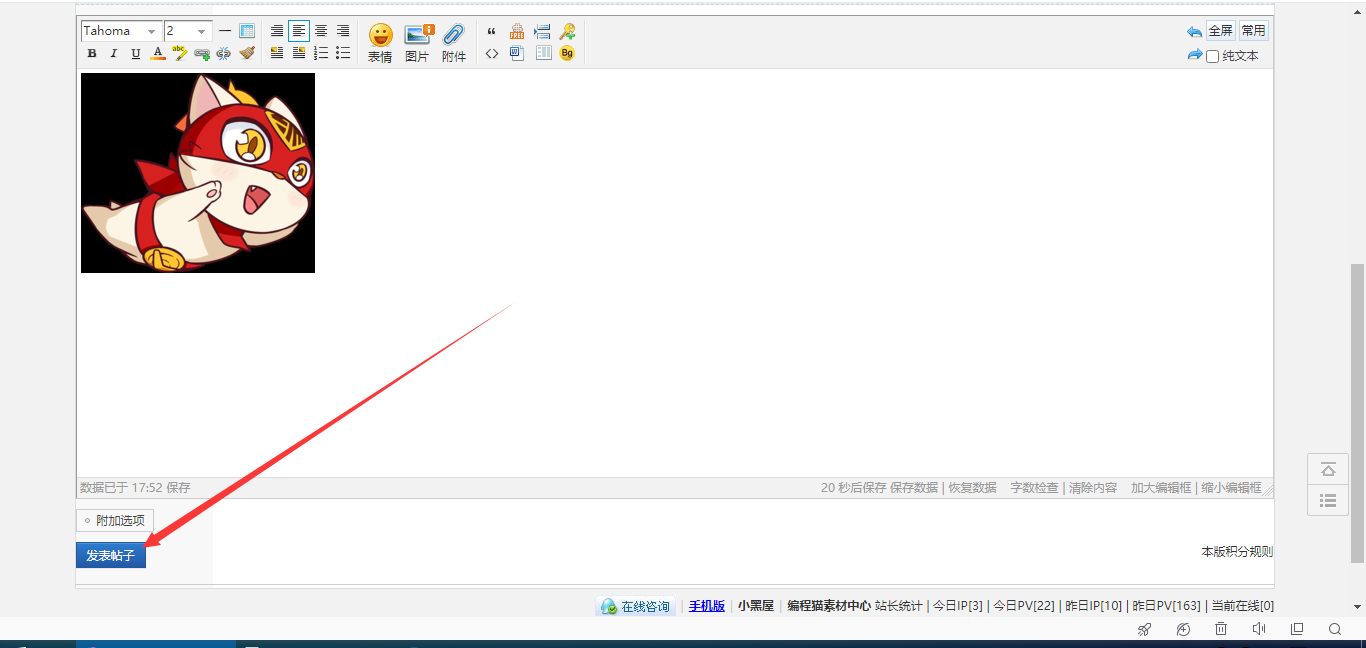Click the editor resize grip corner
Screen dimensions: 1366x648
1268,491
